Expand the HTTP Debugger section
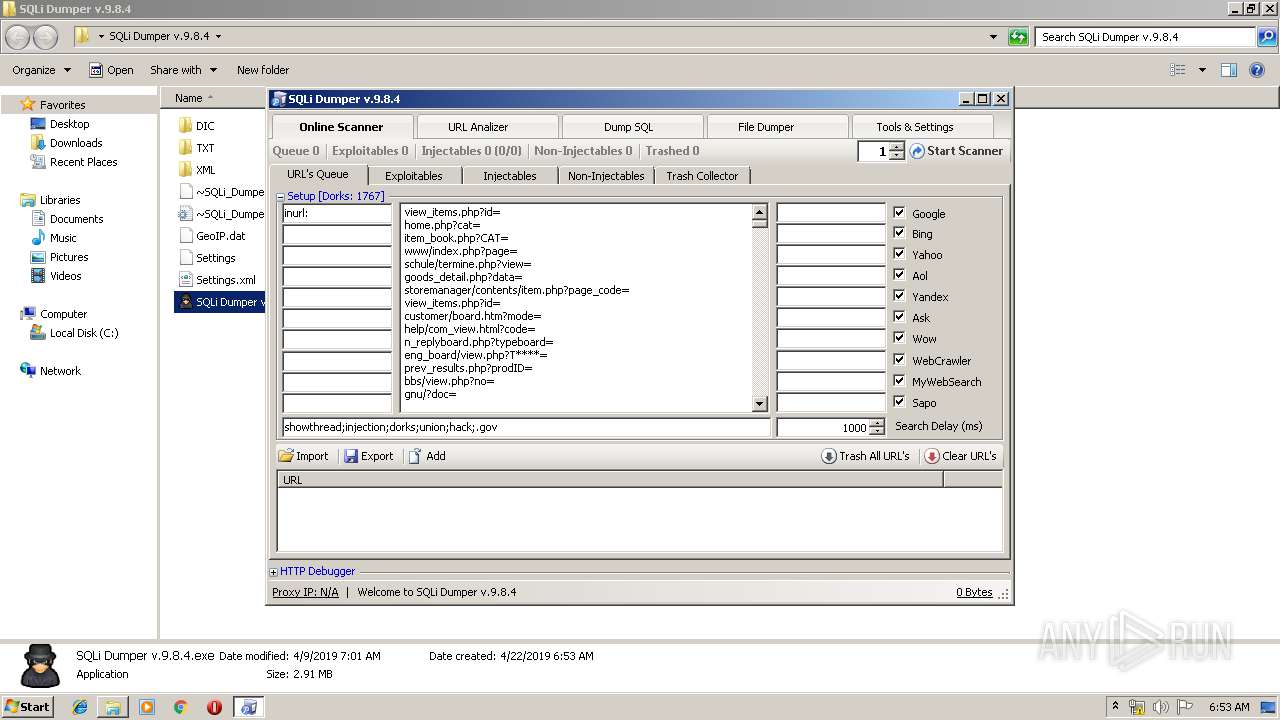 [274, 572]
